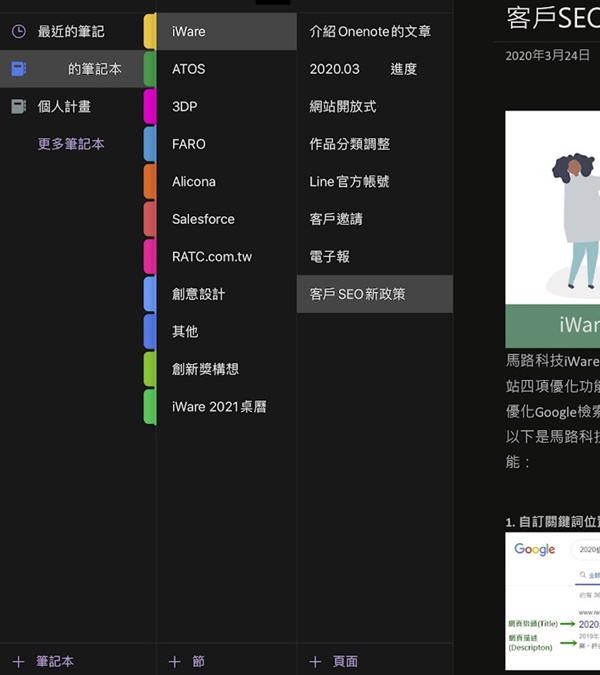Select the iWare section
This screenshot has width=600, height=675.
pos(226,31)
